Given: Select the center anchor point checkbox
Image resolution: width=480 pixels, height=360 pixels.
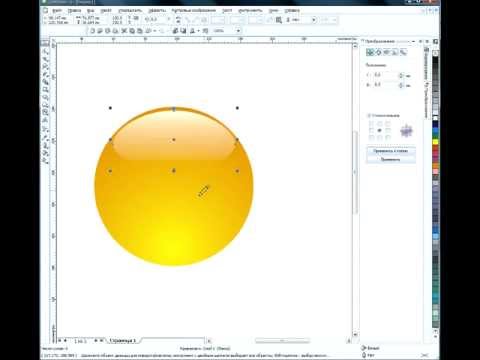Looking at the screenshot, I should click(379, 130).
